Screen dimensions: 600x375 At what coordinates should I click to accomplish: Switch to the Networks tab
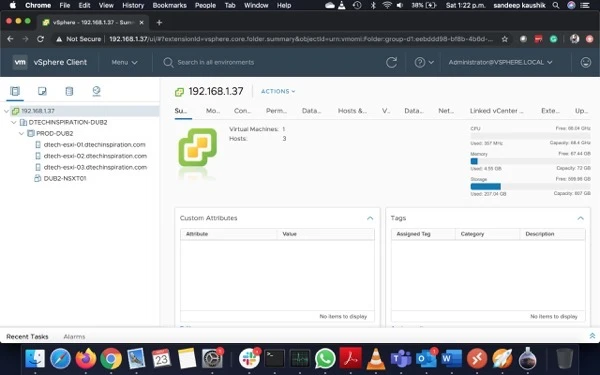[x=446, y=111]
